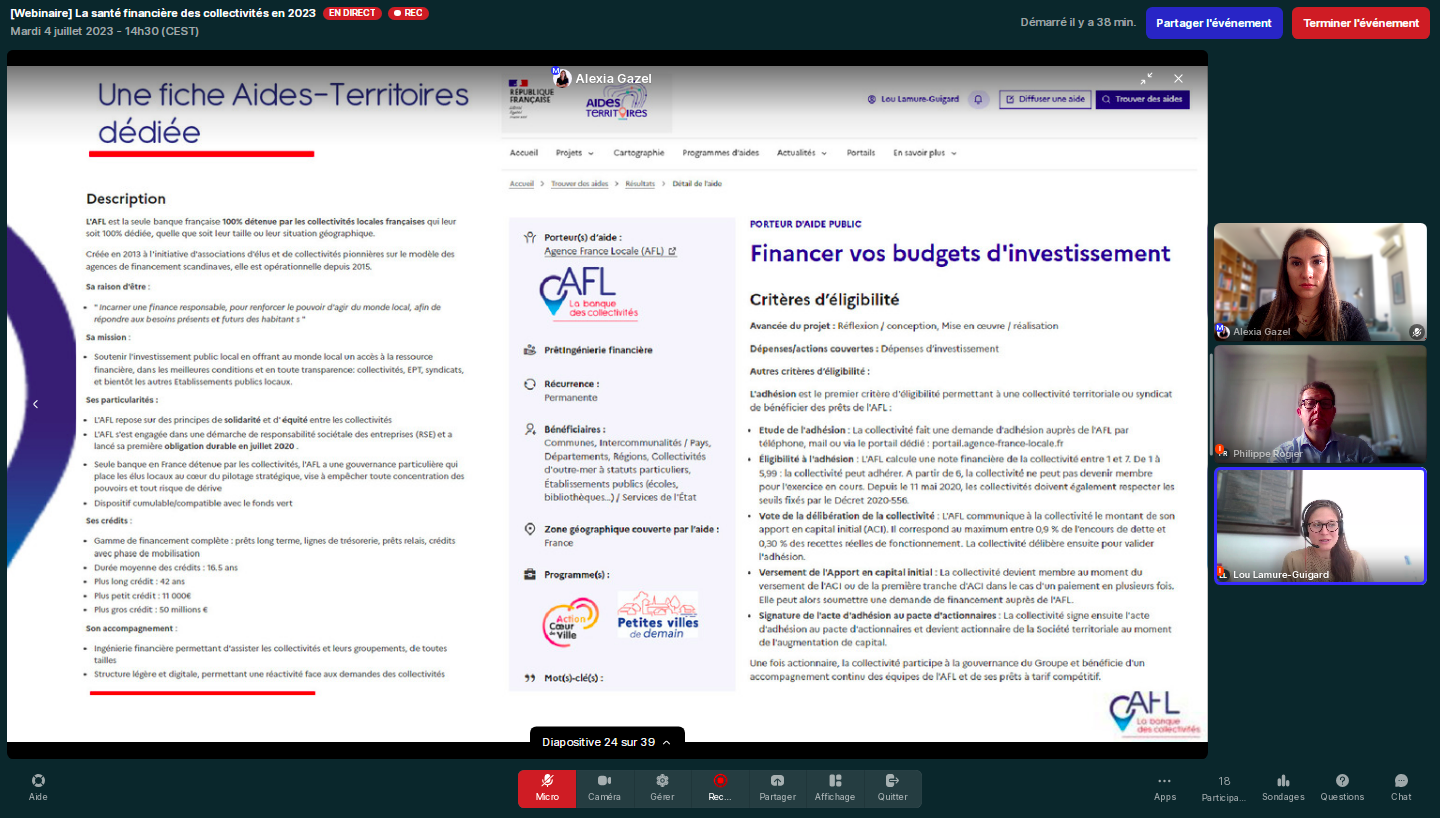Open the Partager screen-share control
1440x818 pixels.
777,788
